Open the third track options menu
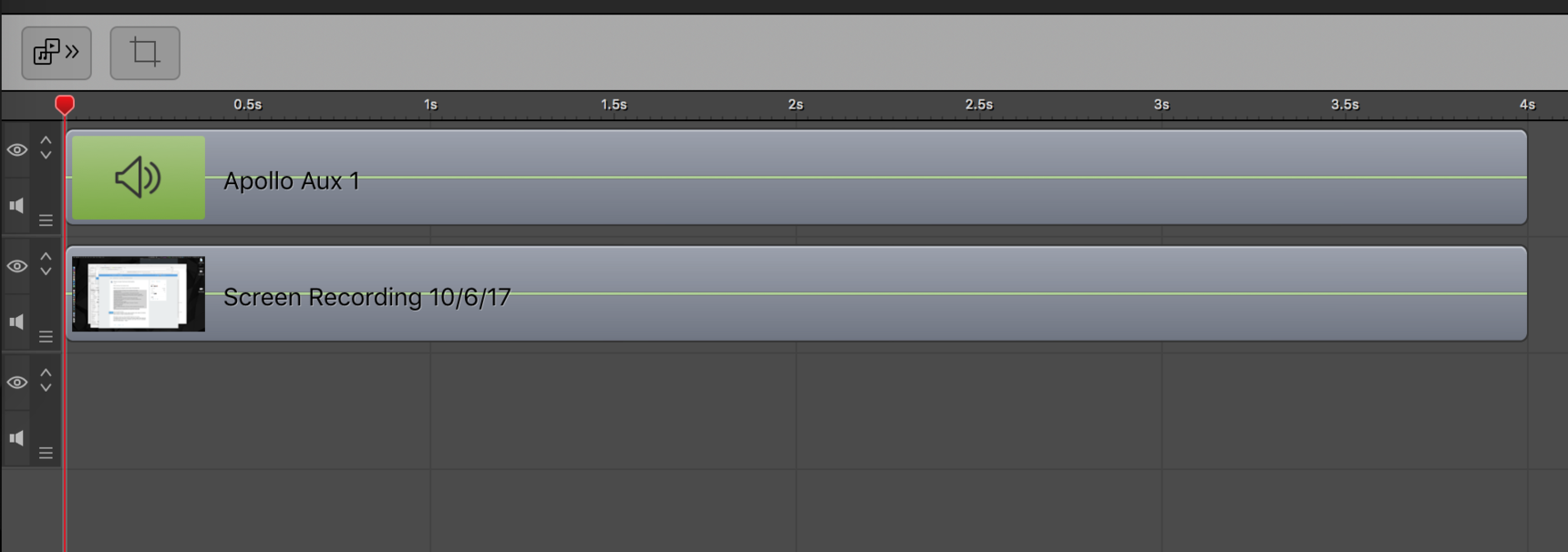Screen dimensions: 1568x552 click(x=46, y=453)
